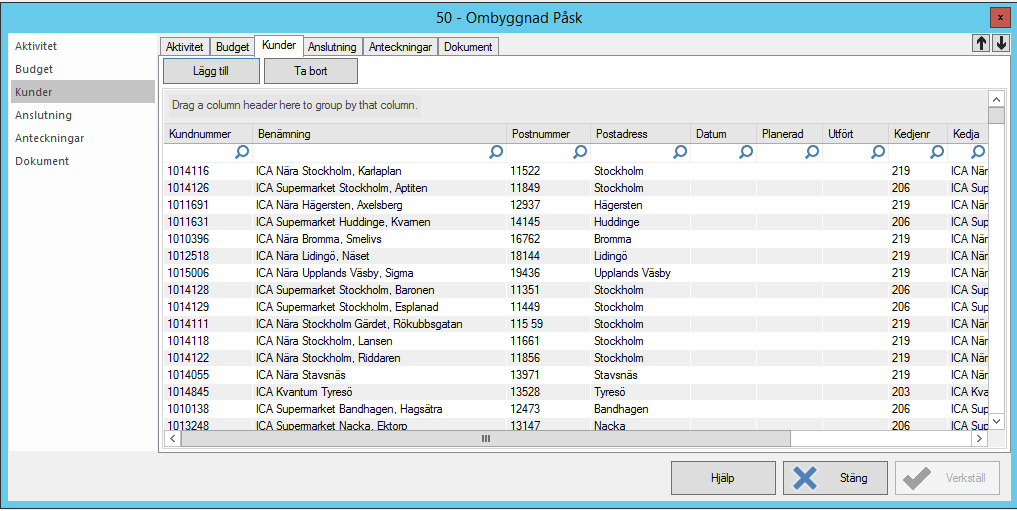The height and width of the screenshot is (511, 1017).
Task: Click the blue X icon on Stäng
Action: click(805, 478)
